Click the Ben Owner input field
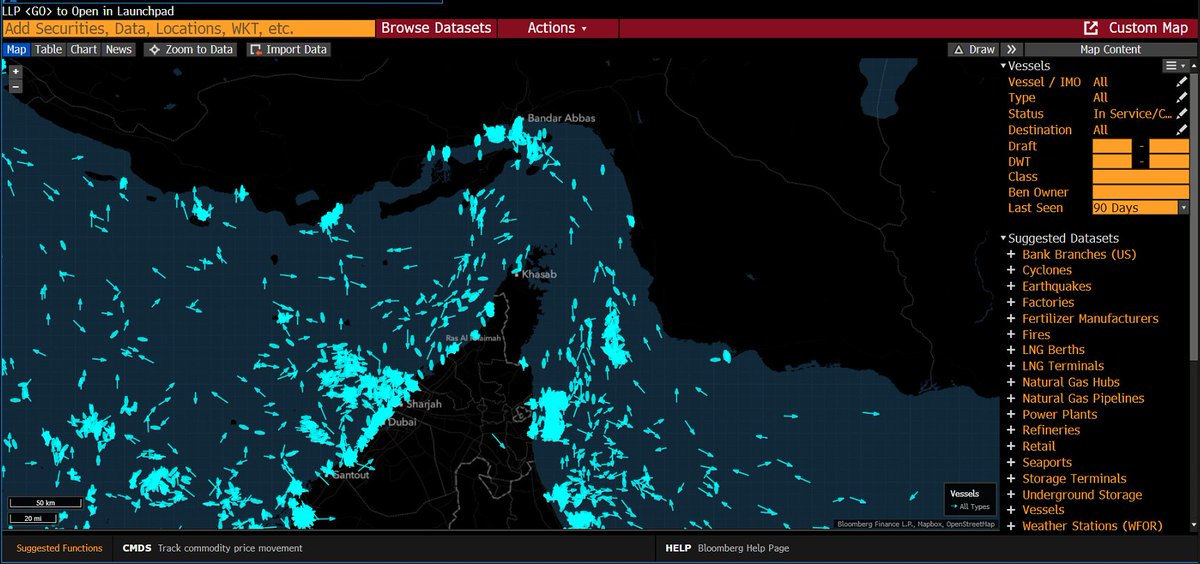 pos(1141,192)
